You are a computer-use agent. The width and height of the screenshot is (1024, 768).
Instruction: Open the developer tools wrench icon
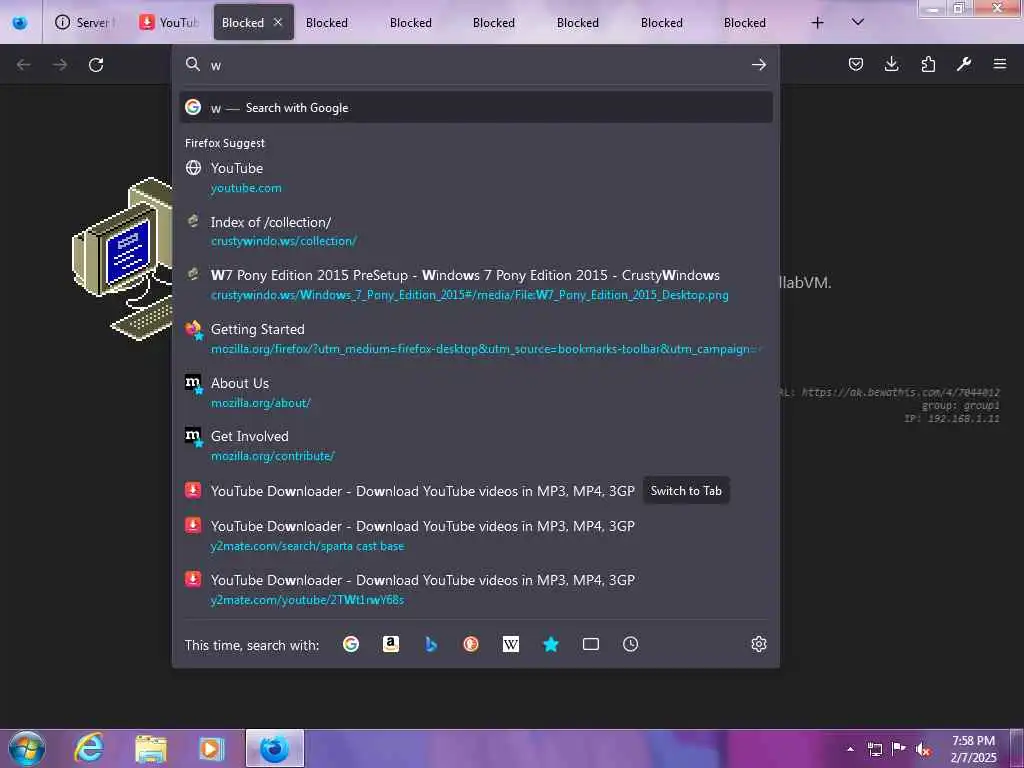click(x=964, y=64)
